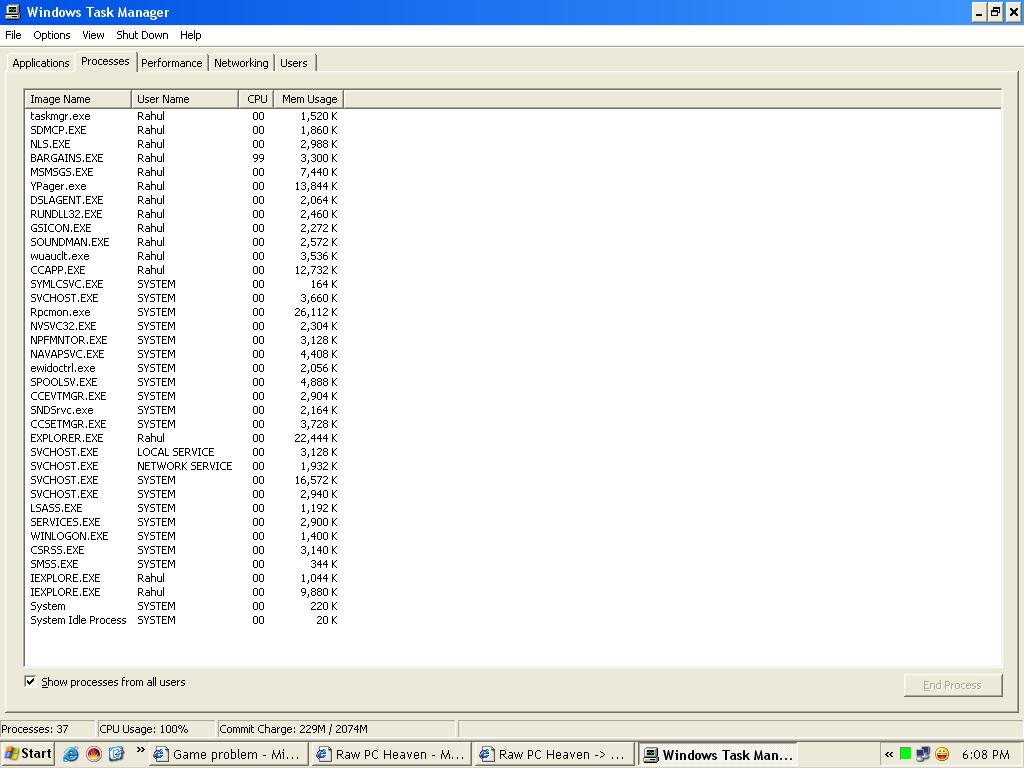Select the NVSVC32.EXE process

point(184,326)
